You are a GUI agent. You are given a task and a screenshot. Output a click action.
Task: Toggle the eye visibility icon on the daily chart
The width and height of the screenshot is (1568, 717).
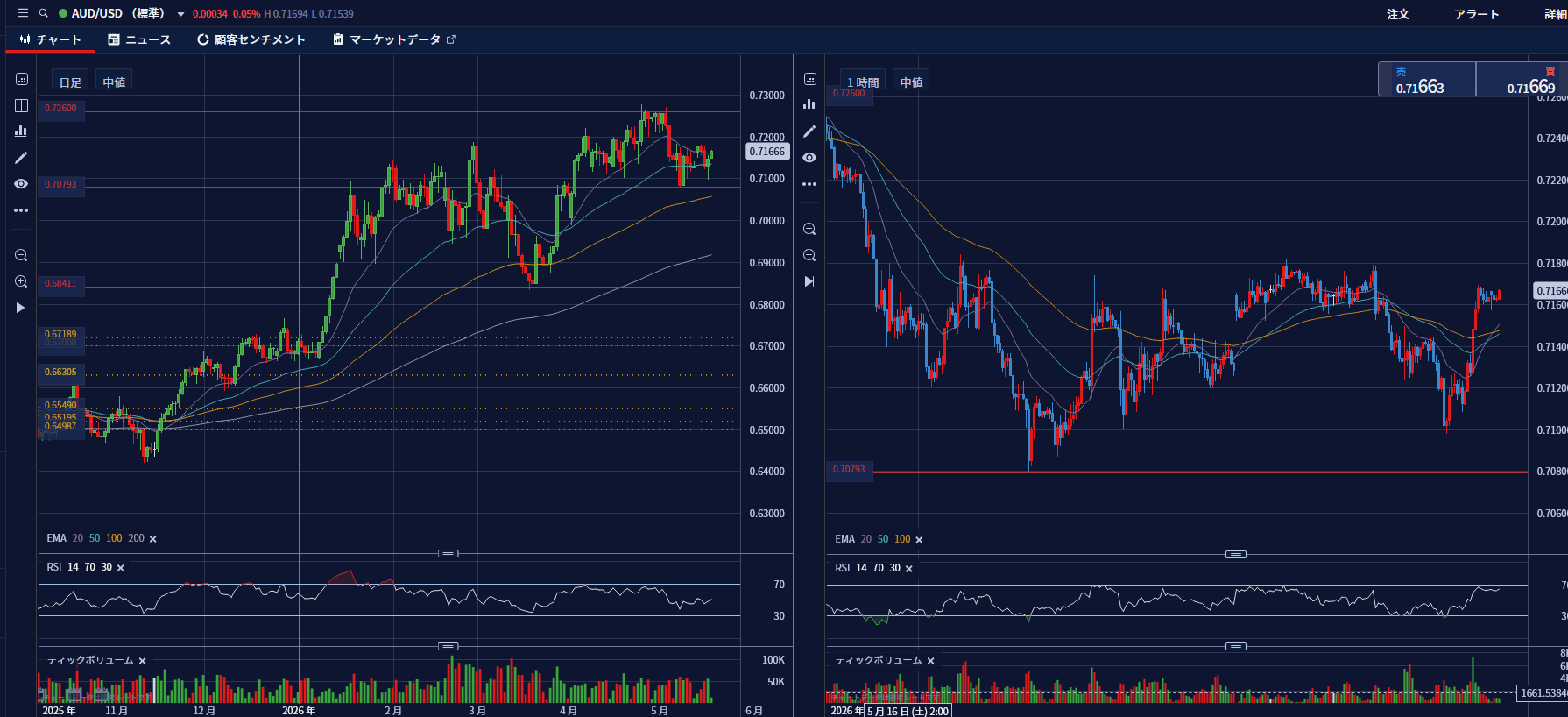tap(21, 184)
